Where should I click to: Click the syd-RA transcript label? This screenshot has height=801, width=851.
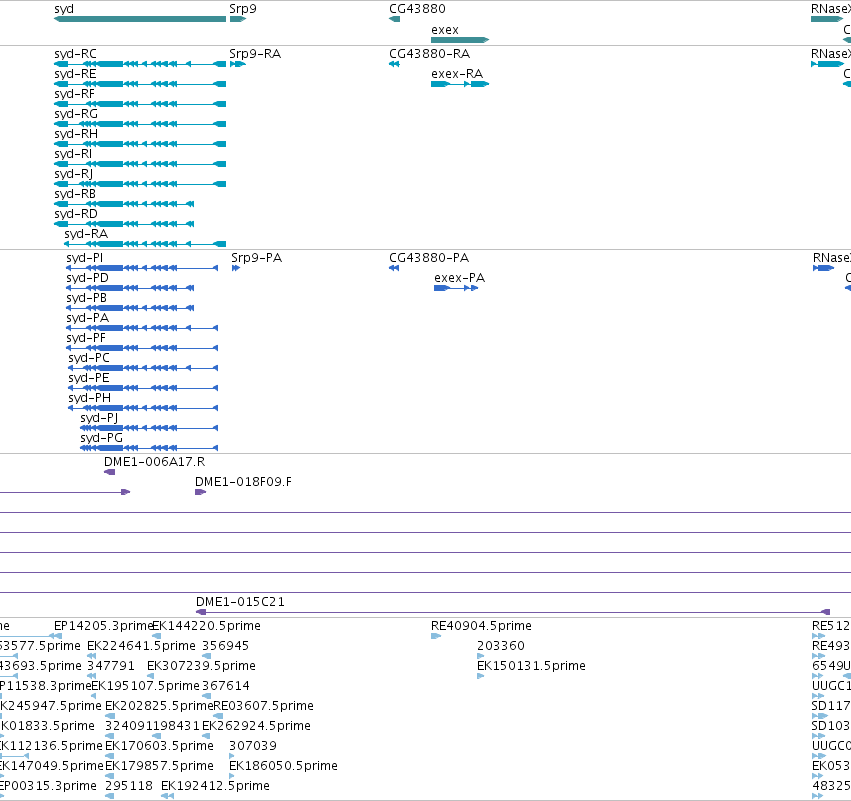[86, 234]
